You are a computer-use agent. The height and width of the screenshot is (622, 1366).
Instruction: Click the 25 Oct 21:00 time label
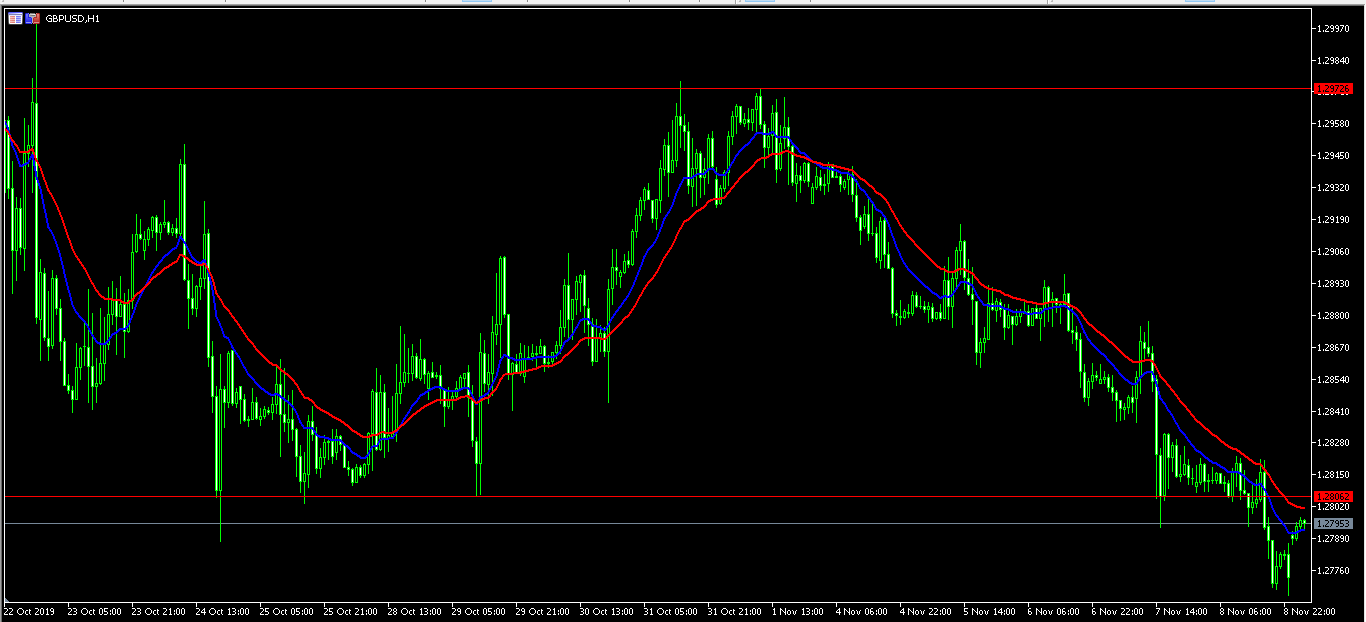point(350,610)
